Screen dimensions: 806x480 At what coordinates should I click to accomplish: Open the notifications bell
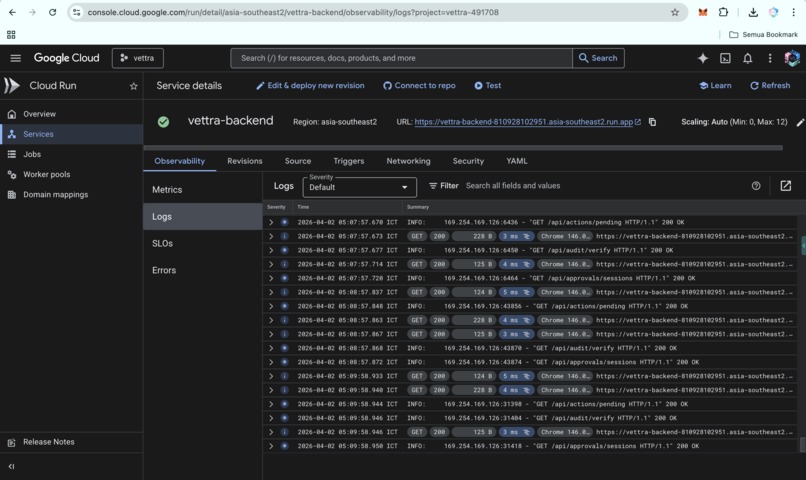click(747, 58)
